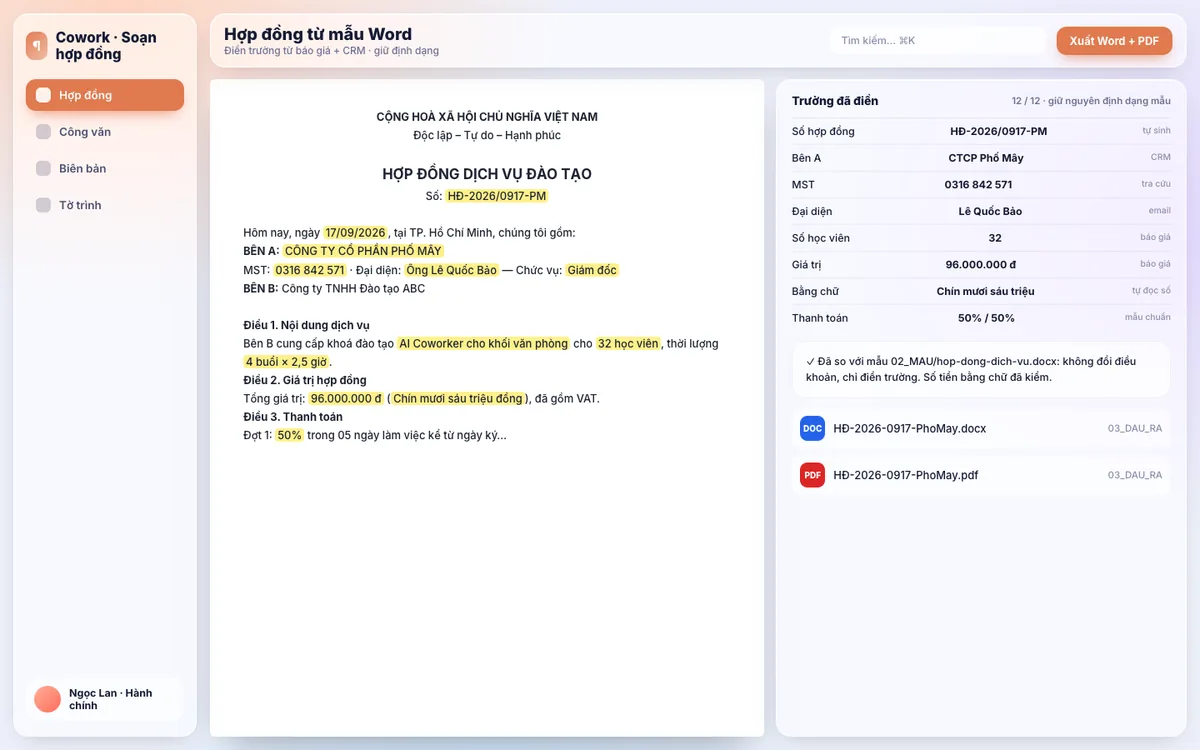Click the tự đọc số source tag

(x=1151, y=291)
